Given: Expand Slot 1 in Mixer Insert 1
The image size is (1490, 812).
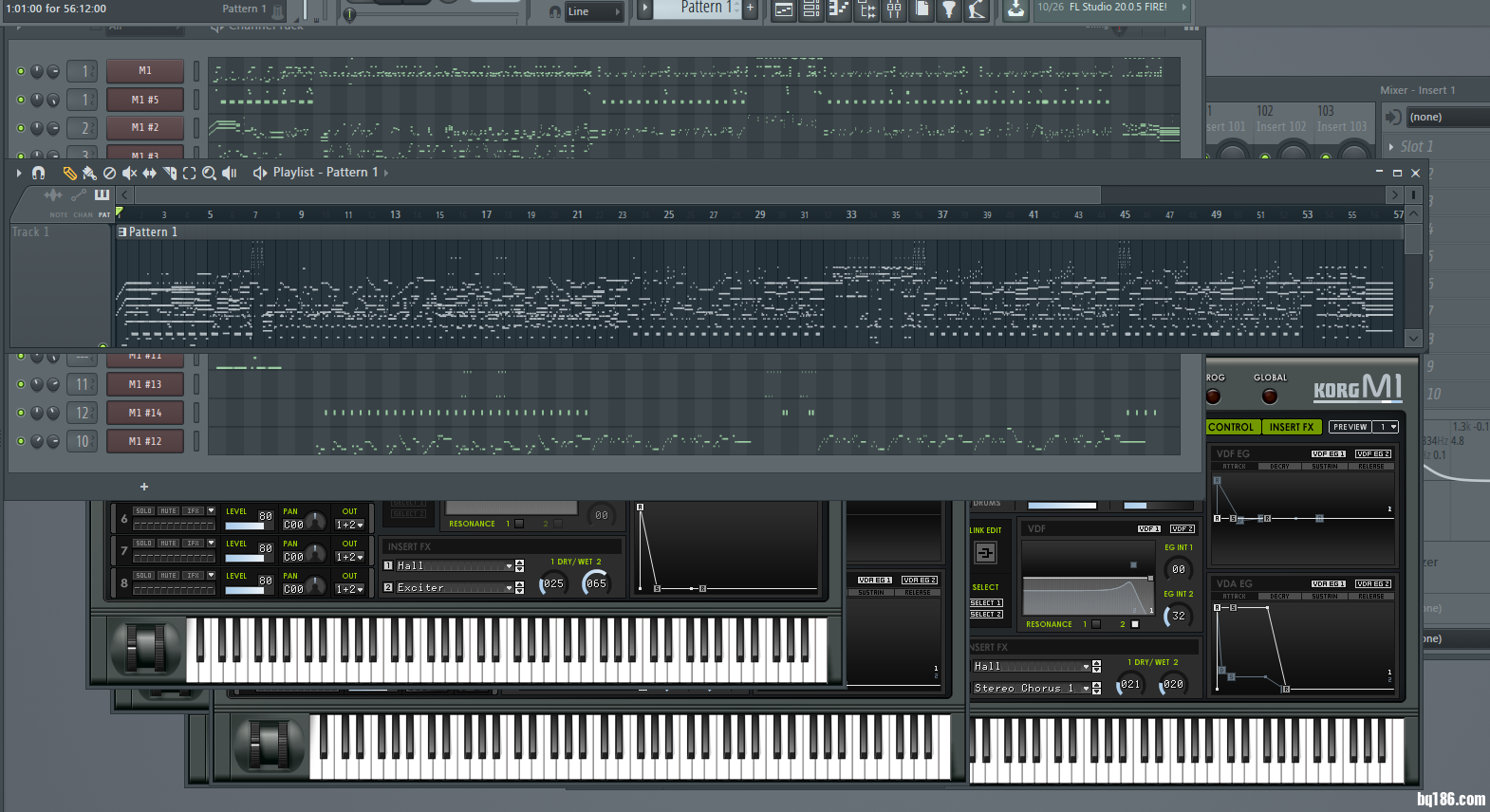Looking at the screenshot, I should point(1391,147).
